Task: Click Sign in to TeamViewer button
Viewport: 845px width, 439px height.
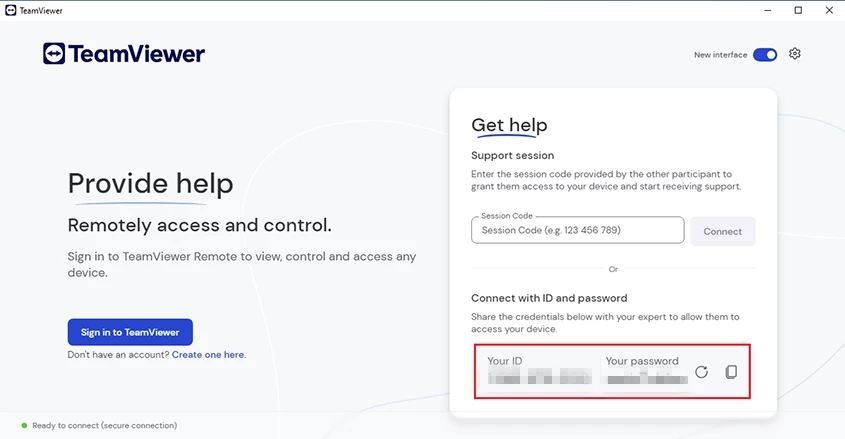Action: tap(130, 332)
